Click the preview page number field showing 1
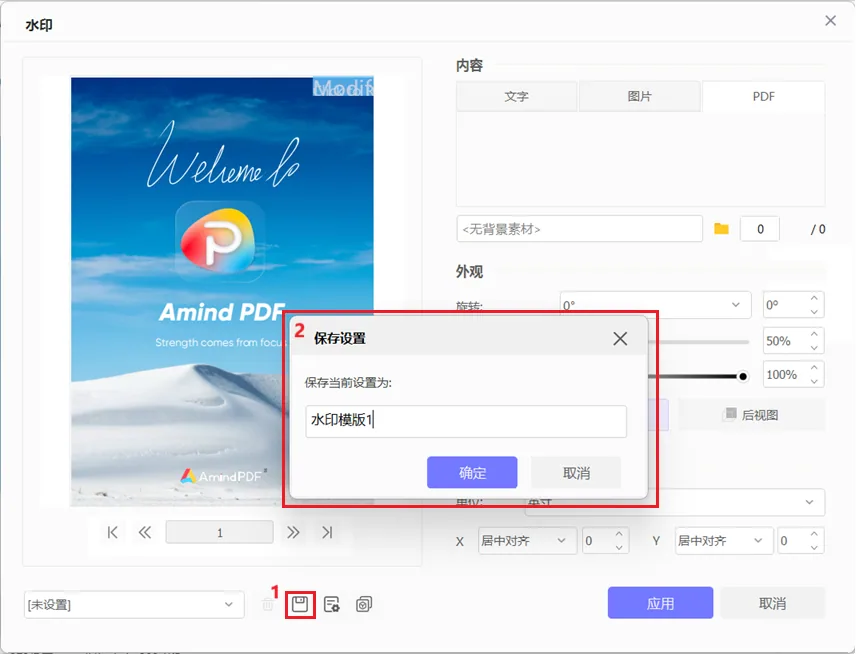The image size is (856, 654). (219, 532)
